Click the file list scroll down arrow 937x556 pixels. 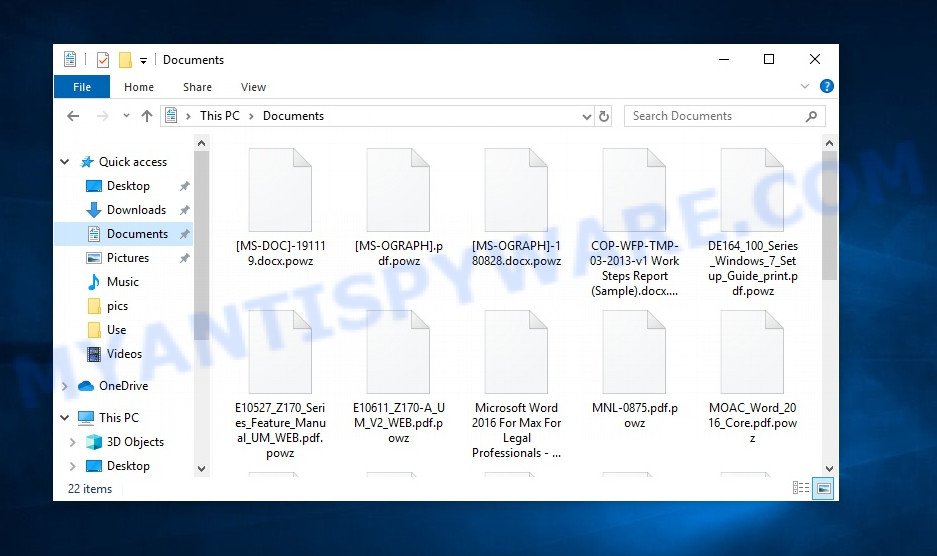pos(829,469)
